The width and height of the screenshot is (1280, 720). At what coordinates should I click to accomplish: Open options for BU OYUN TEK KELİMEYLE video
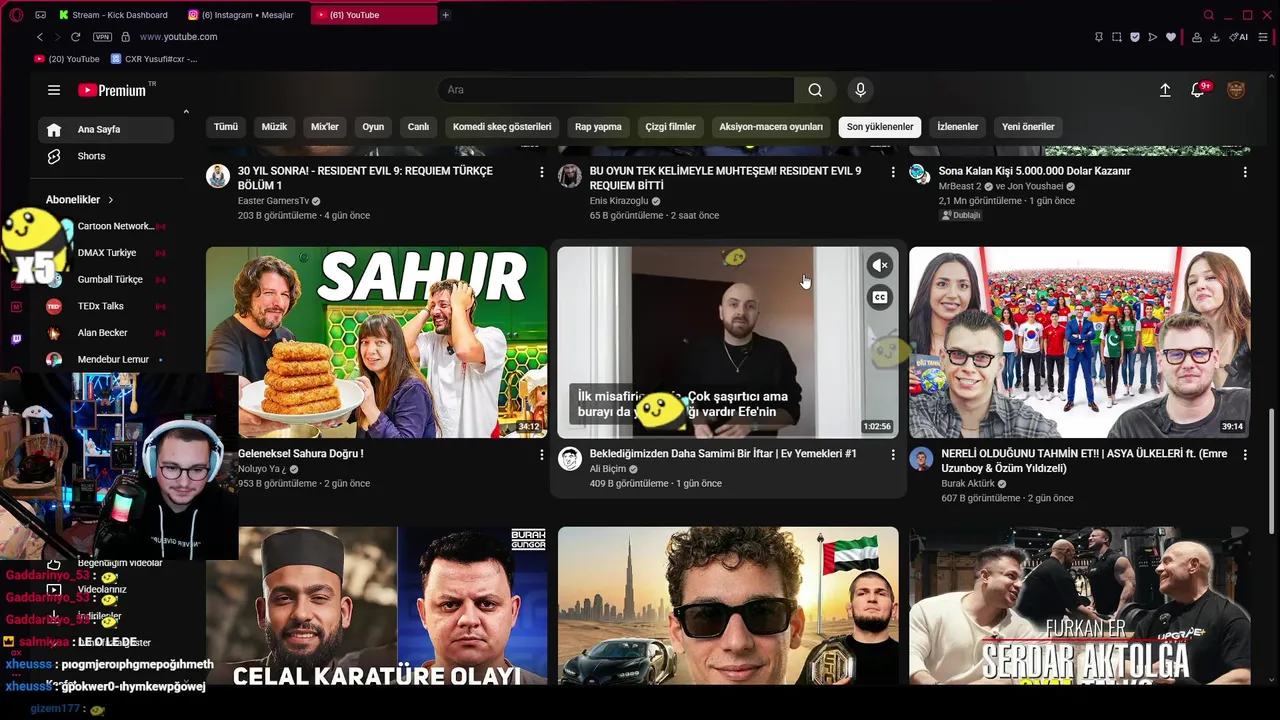[893, 172]
